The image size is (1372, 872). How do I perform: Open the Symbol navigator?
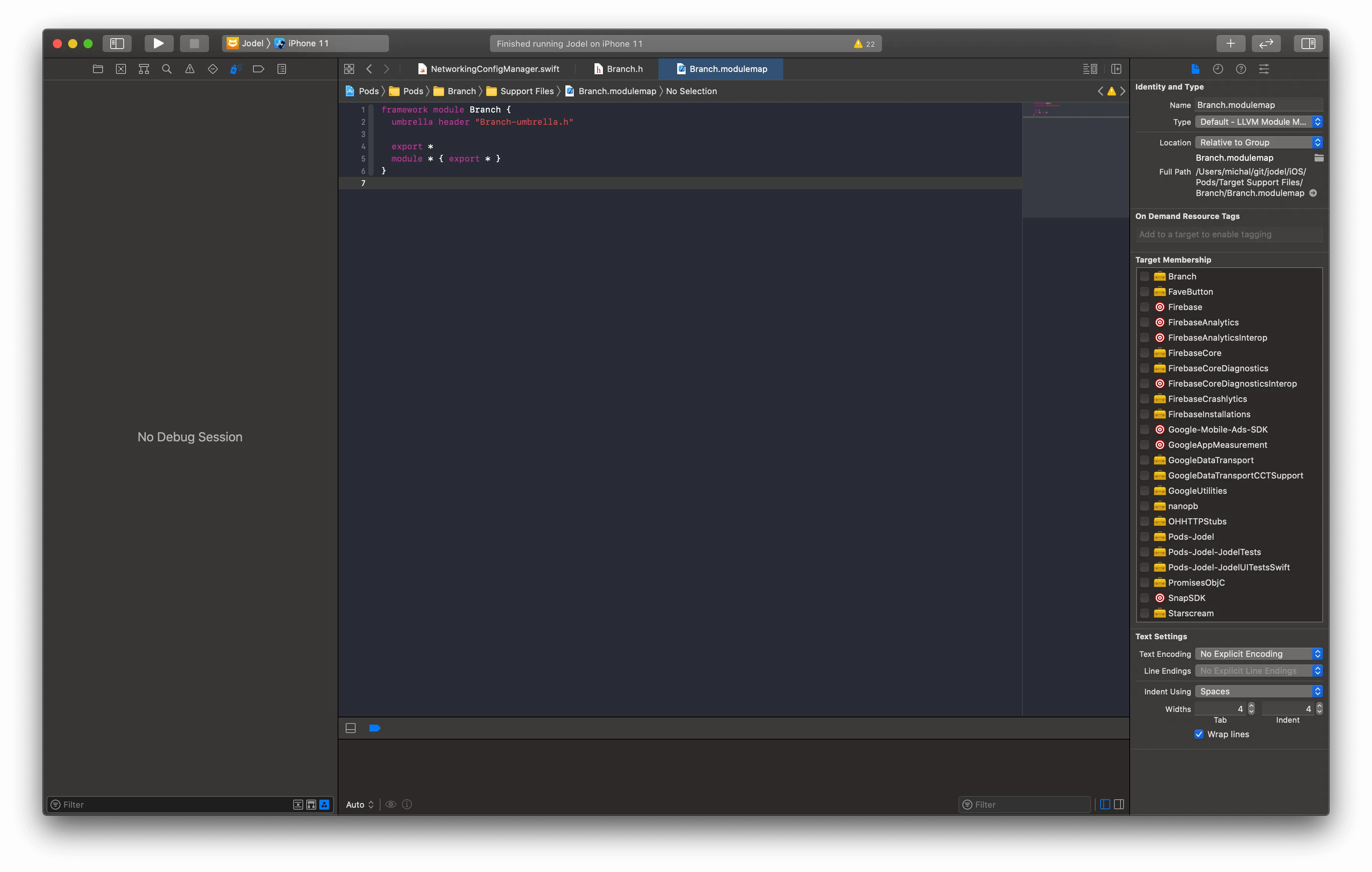click(144, 69)
